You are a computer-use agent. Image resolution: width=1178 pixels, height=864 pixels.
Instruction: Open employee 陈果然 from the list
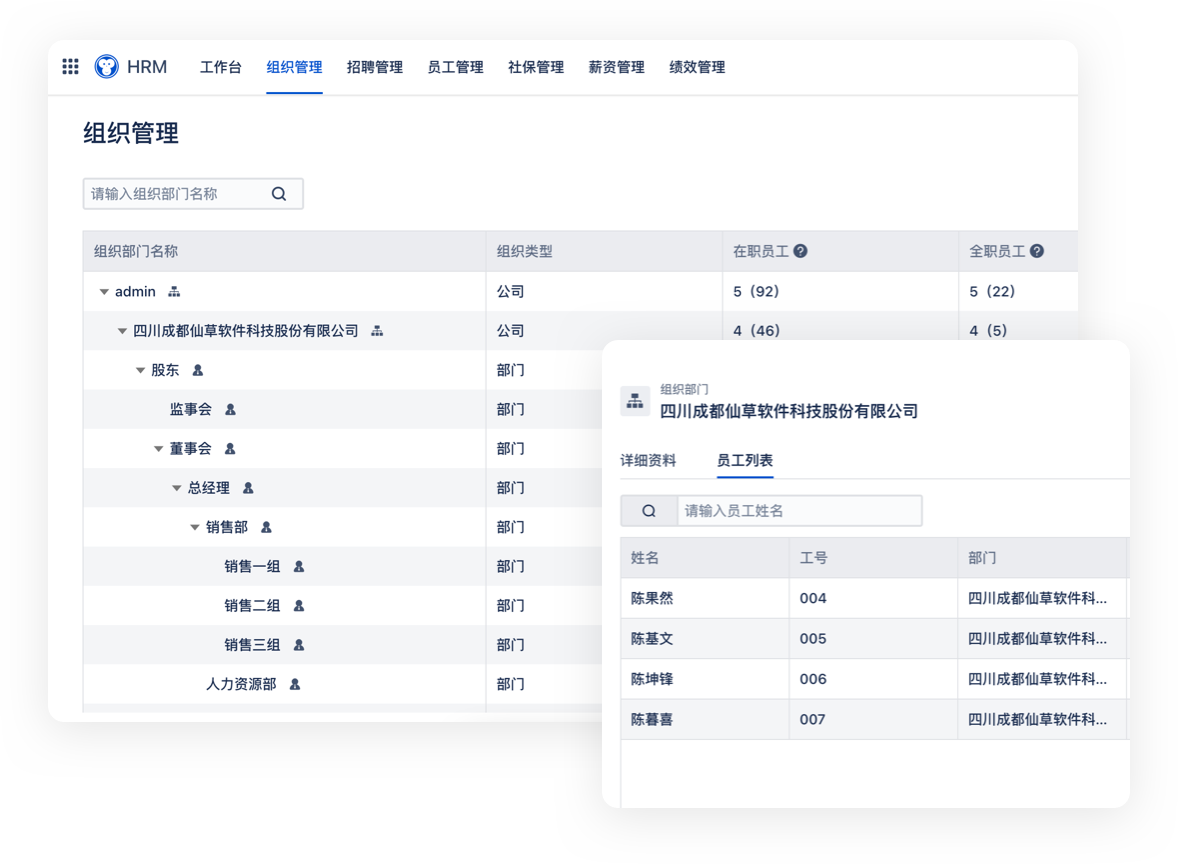click(x=652, y=599)
